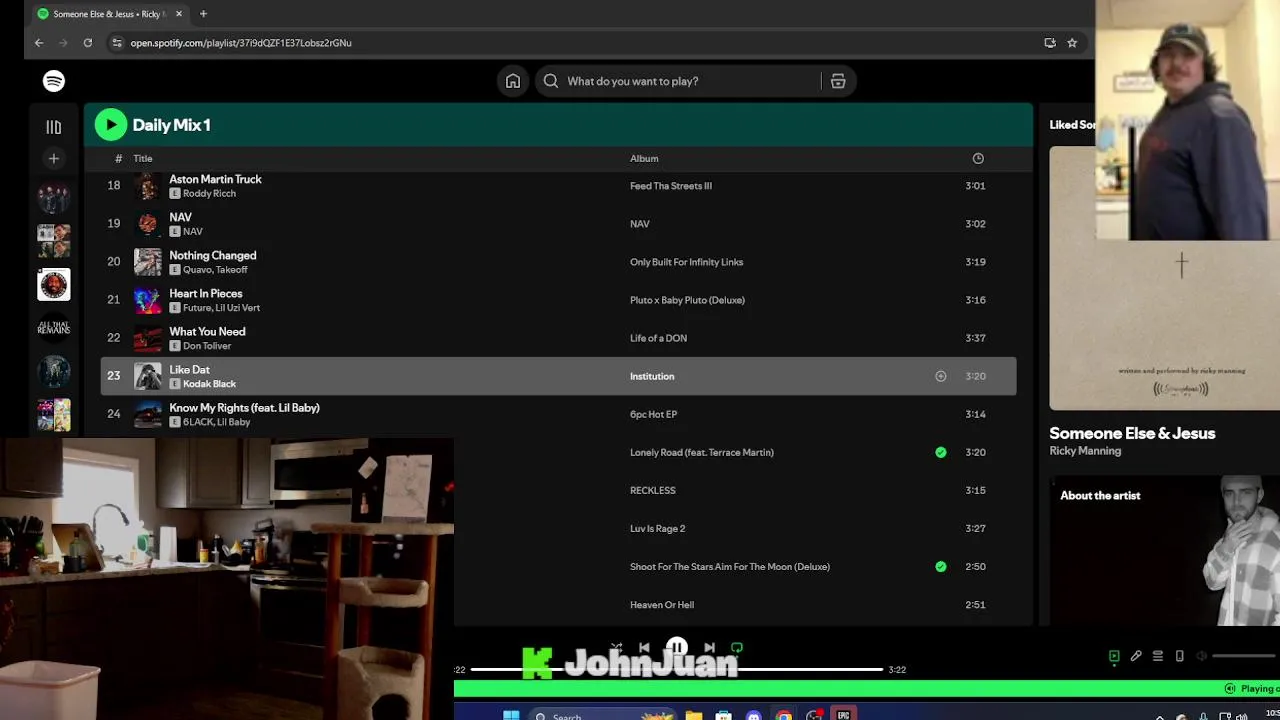The width and height of the screenshot is (1280, 720).
Task: Open the play queue
Action: pyautogui.click(x=1158, y=656)
